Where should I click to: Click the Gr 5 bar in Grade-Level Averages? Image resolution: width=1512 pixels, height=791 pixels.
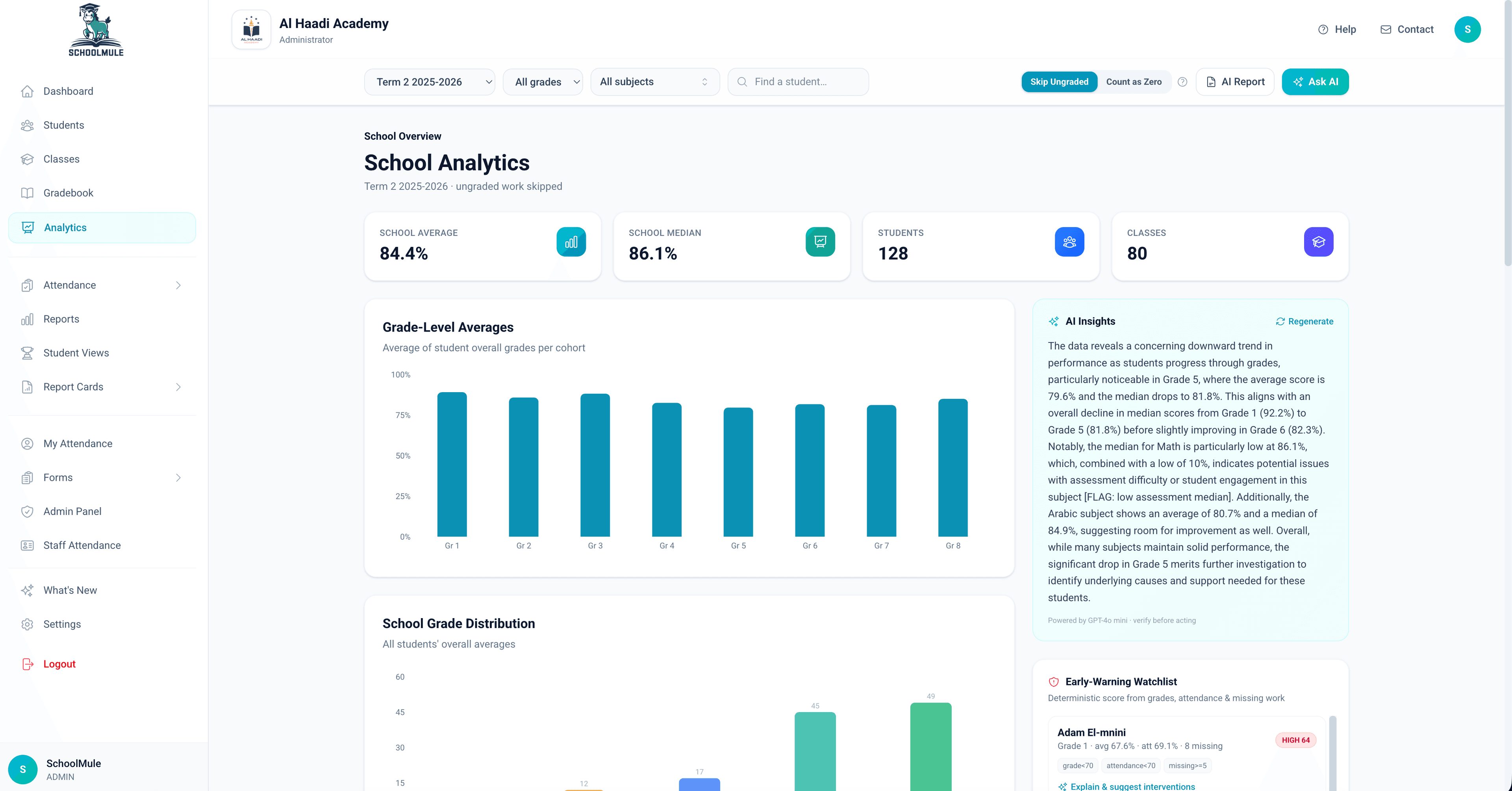pyautogui.click(x=738, y=472)
